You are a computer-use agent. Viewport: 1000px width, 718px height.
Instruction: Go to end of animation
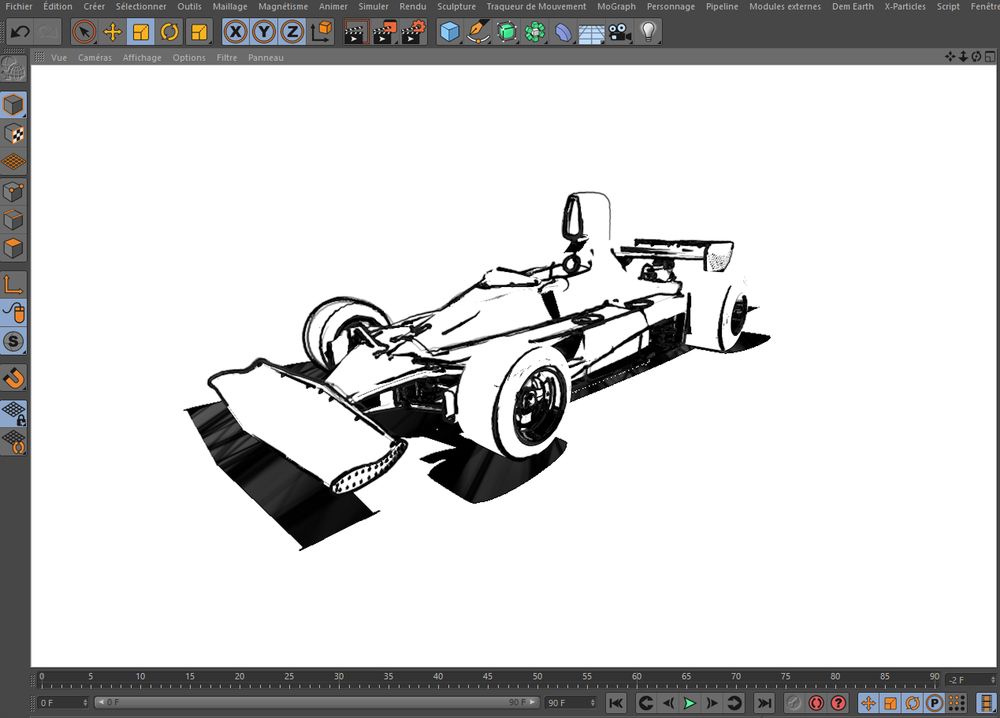764,703
